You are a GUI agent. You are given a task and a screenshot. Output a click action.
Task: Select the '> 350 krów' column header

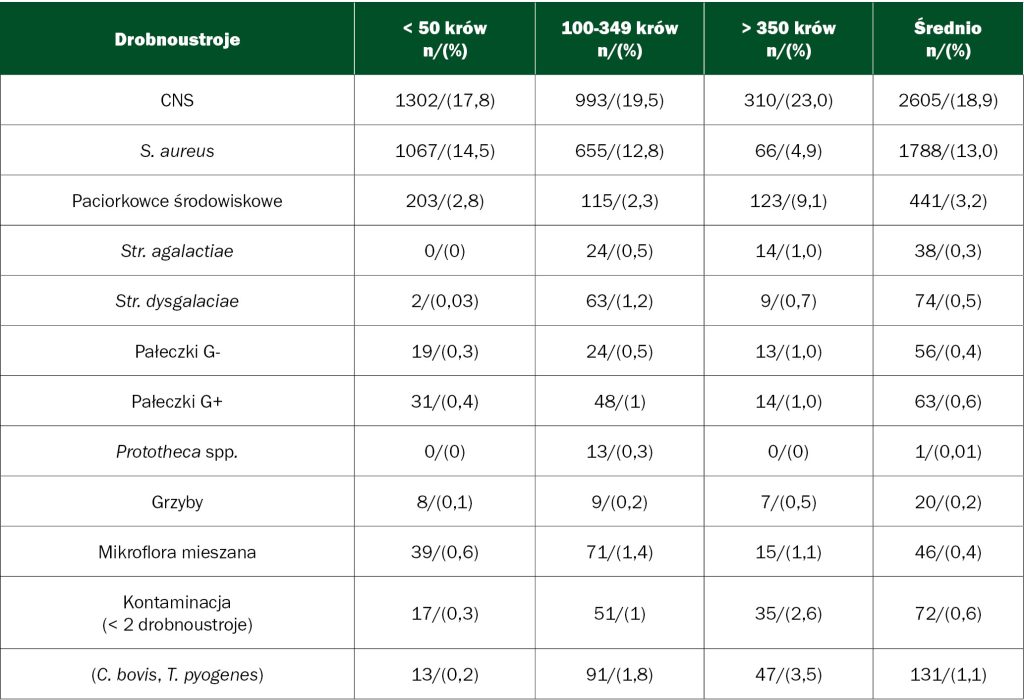pyautogui.click(x=788, y=40)
